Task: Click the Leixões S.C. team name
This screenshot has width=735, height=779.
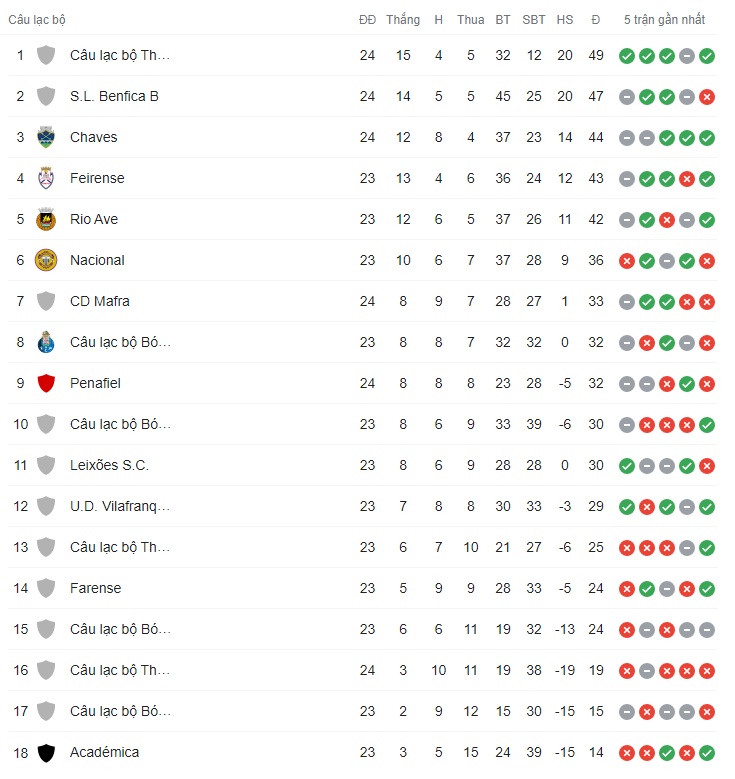Action: (109, 465)
